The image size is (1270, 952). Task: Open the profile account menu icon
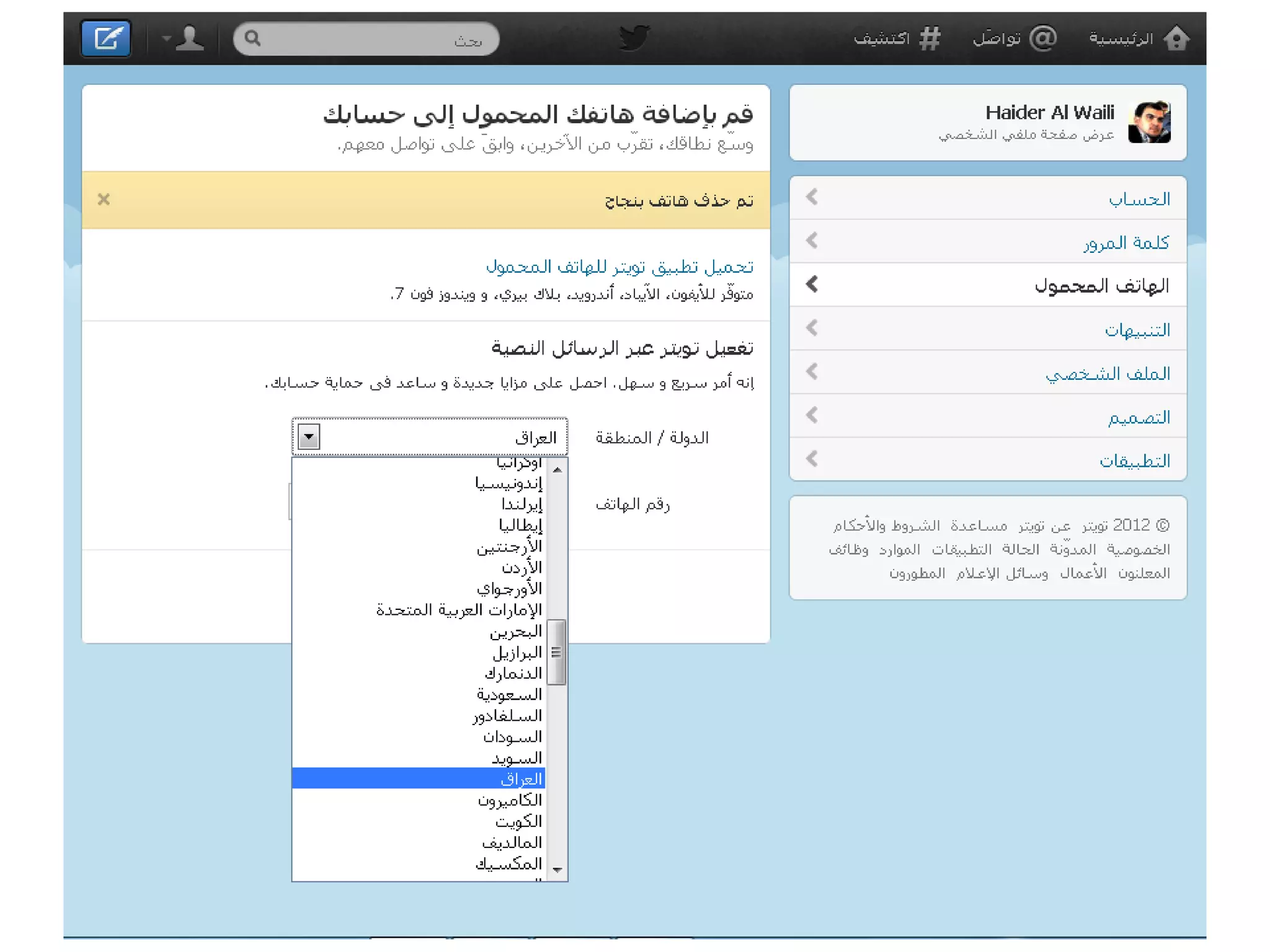[x=185, y=38]
